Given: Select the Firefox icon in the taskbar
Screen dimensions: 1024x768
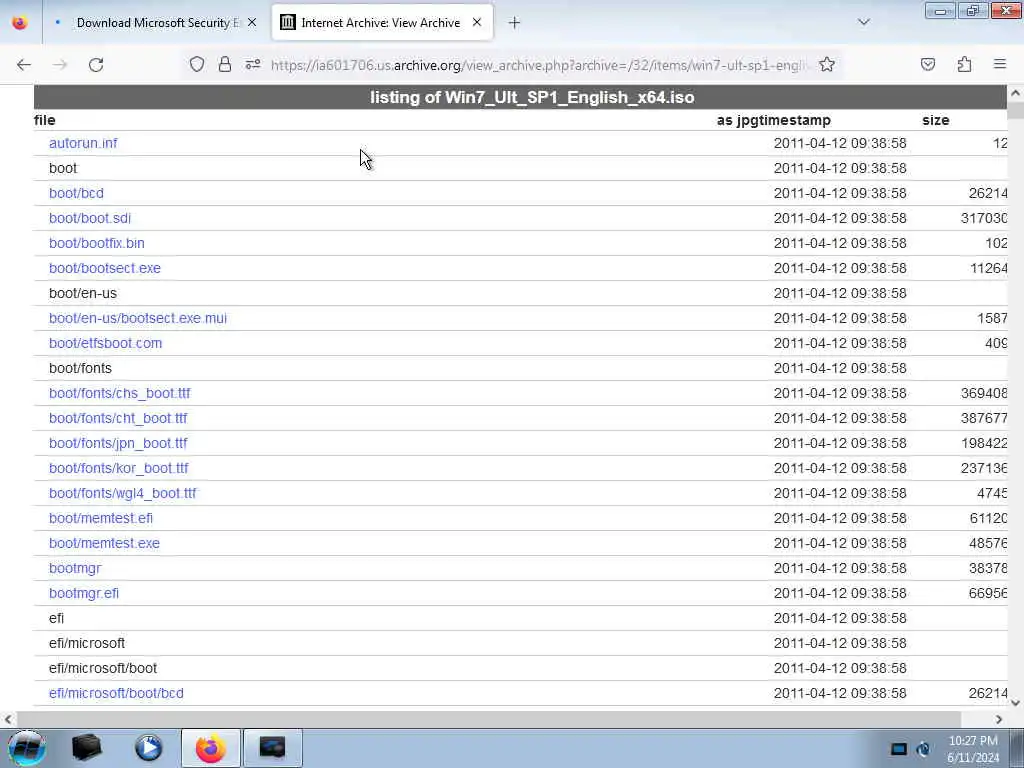Looking at the screenshot, I should click(210, 748).
